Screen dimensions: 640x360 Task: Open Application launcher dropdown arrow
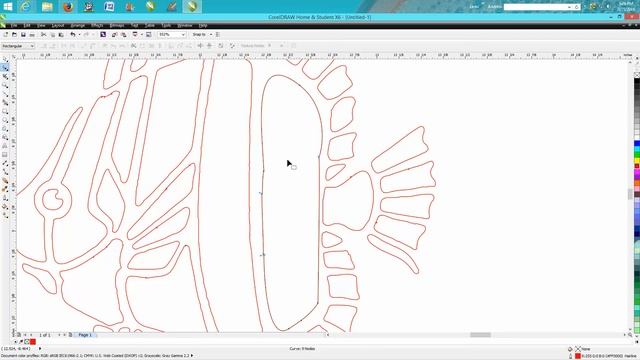[x=141, y=35]
